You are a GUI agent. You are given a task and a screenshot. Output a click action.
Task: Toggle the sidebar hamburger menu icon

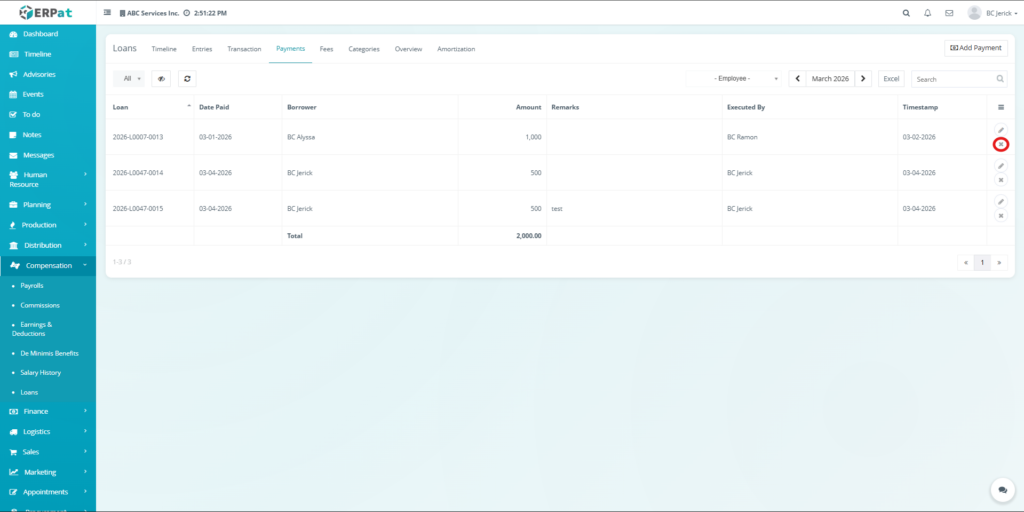coord(108,13)
